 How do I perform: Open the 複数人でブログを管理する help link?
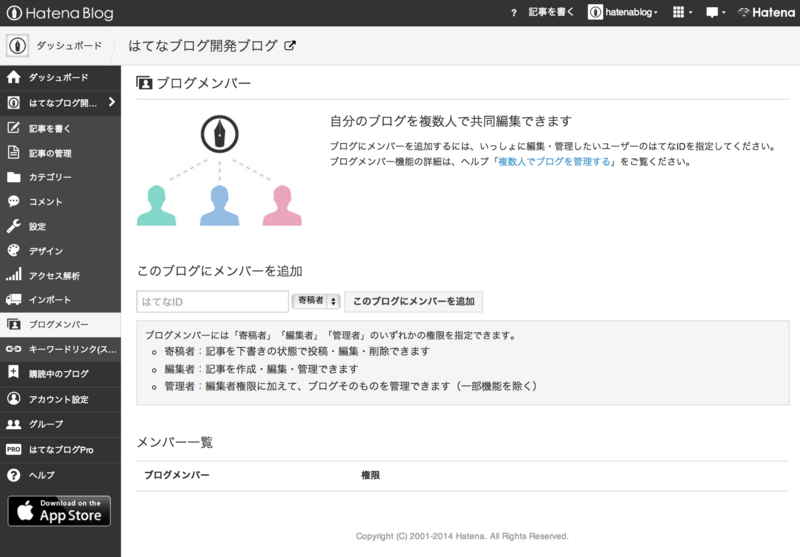point(554,162)
